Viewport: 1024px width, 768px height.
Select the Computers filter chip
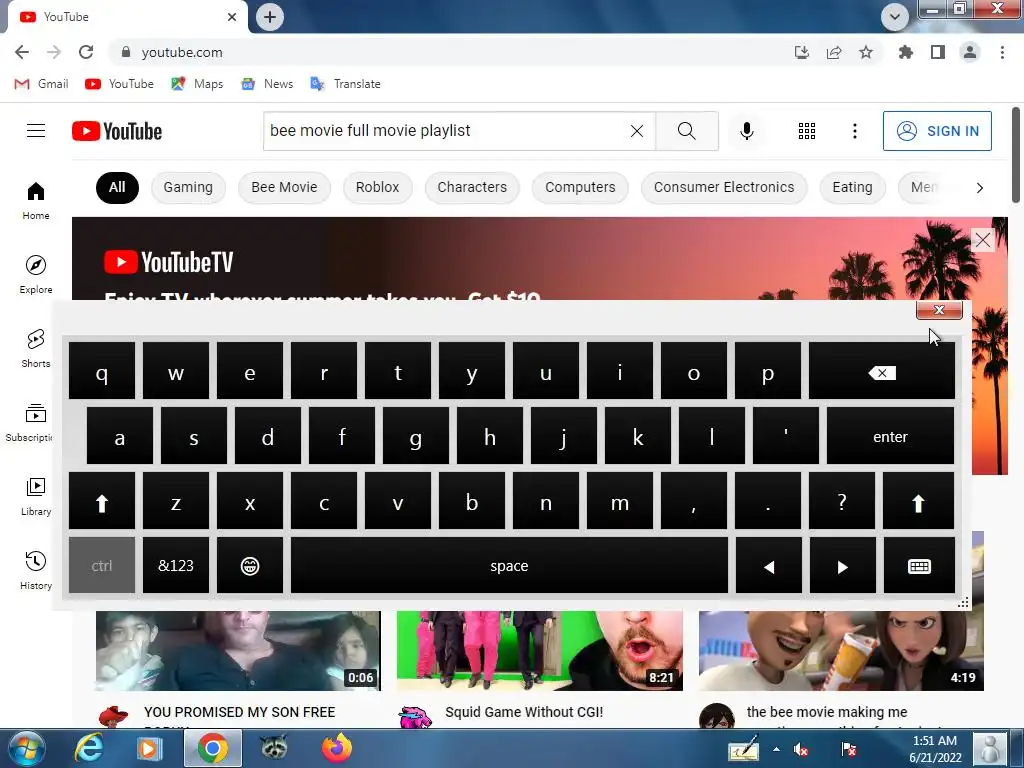[x=580, y=187]
